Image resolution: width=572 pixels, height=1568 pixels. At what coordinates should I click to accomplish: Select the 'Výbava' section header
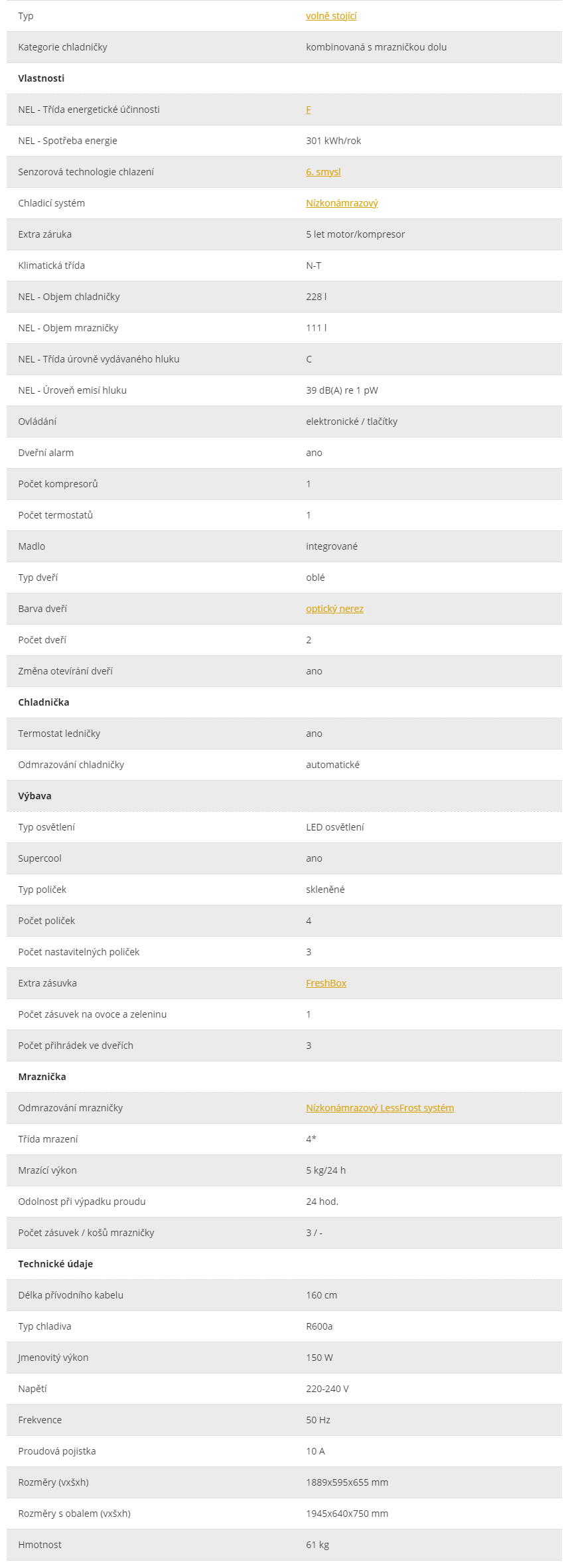35,796
